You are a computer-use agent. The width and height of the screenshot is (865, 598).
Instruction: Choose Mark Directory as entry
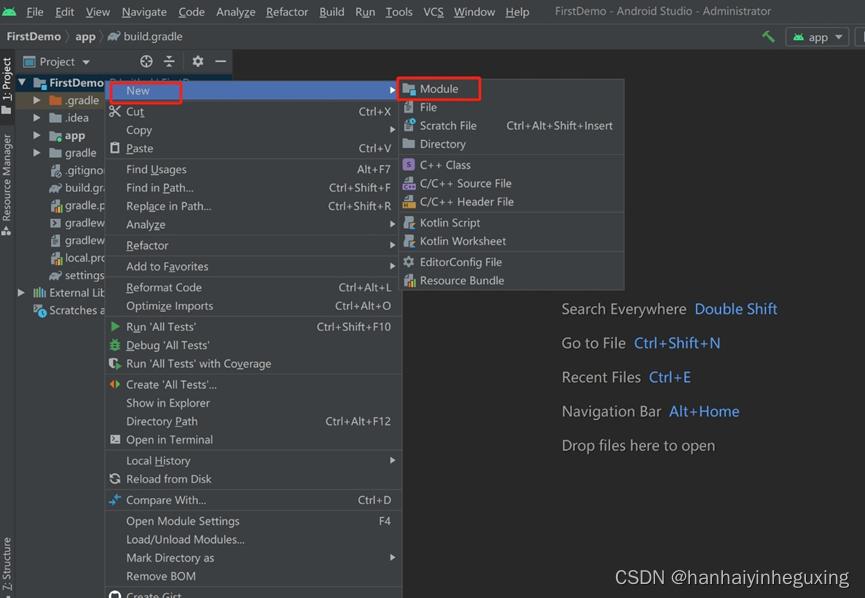253,558
